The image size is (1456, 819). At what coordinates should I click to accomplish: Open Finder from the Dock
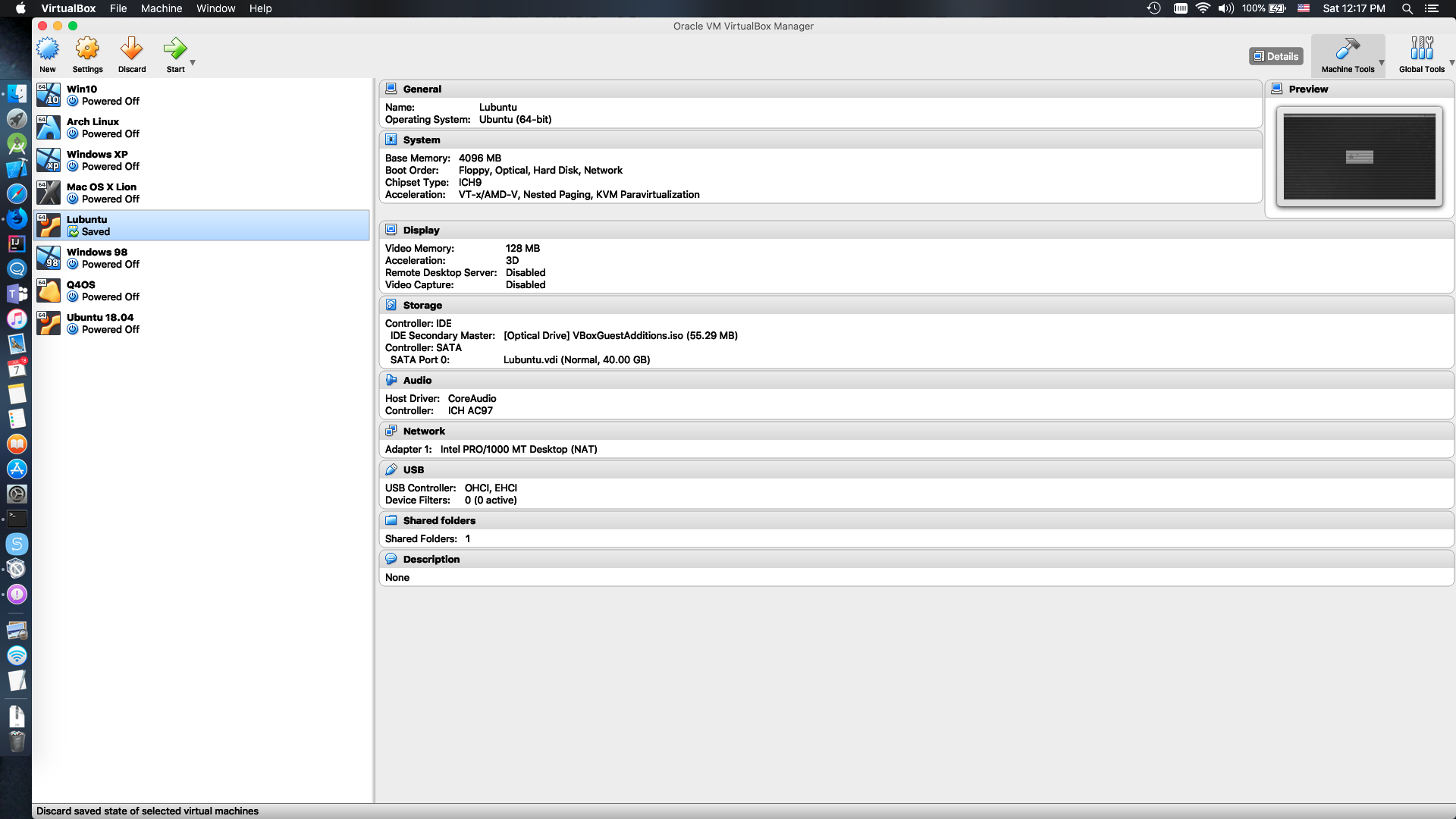17,94
